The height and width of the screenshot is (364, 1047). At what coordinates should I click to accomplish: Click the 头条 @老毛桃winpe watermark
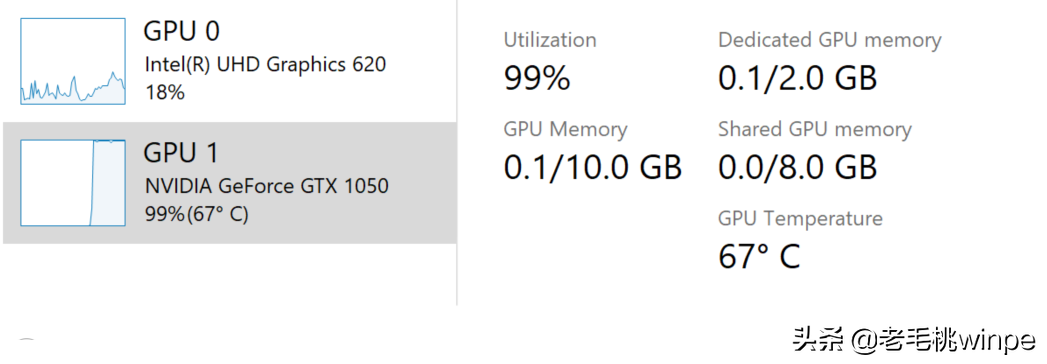[x=913, y=339]
